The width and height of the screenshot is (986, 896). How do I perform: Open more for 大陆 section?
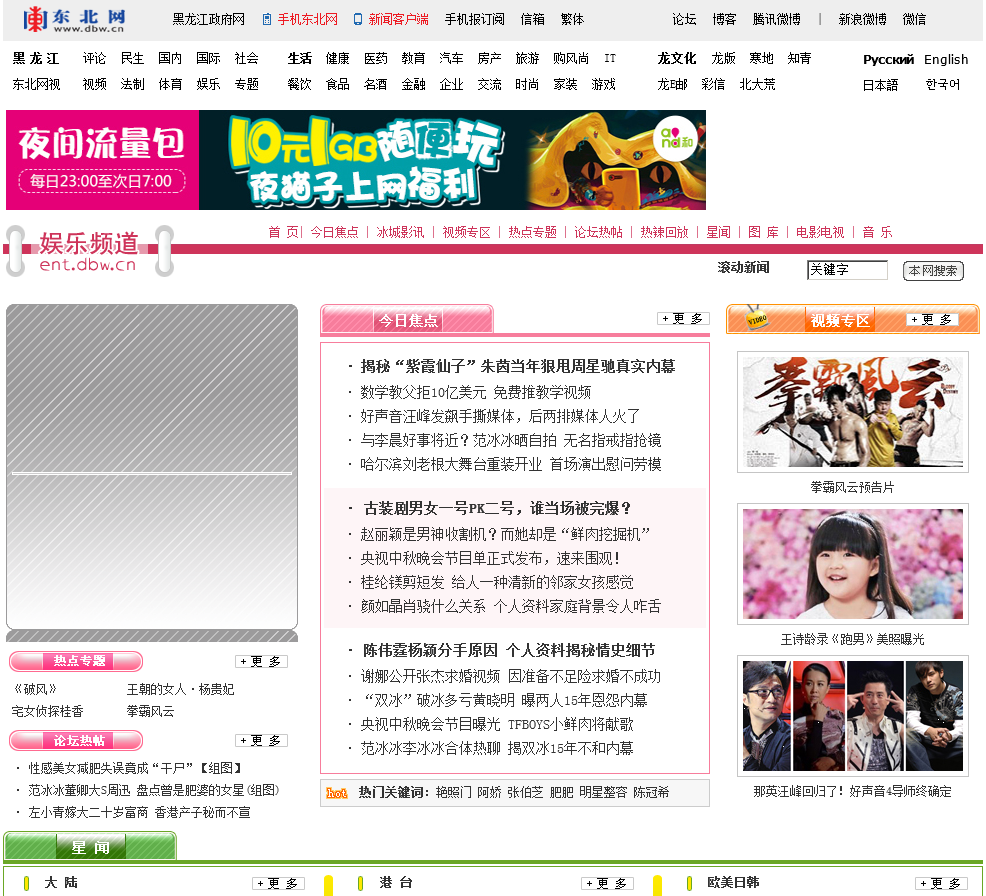click(x=278, y=883)
